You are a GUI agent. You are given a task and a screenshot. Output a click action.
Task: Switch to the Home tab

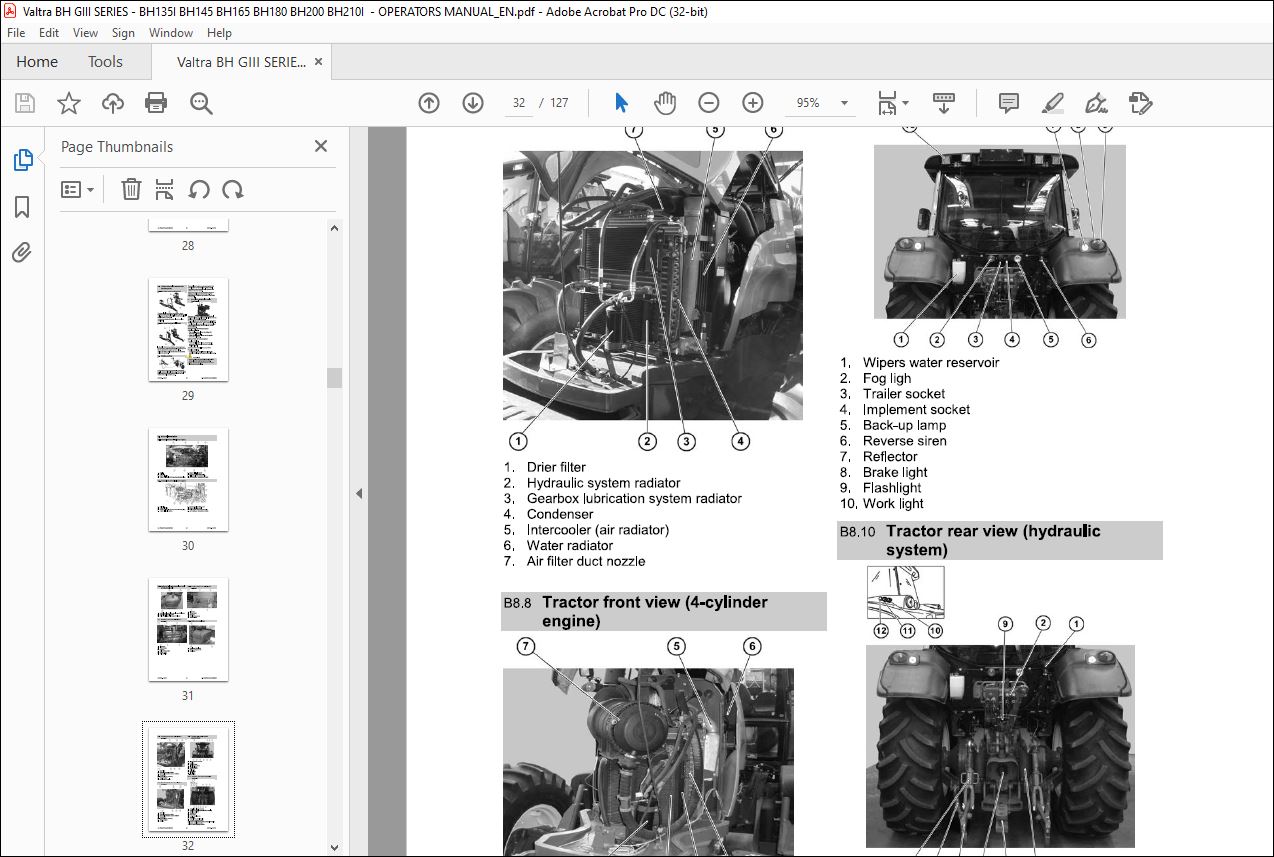click(x=37, y=62)
